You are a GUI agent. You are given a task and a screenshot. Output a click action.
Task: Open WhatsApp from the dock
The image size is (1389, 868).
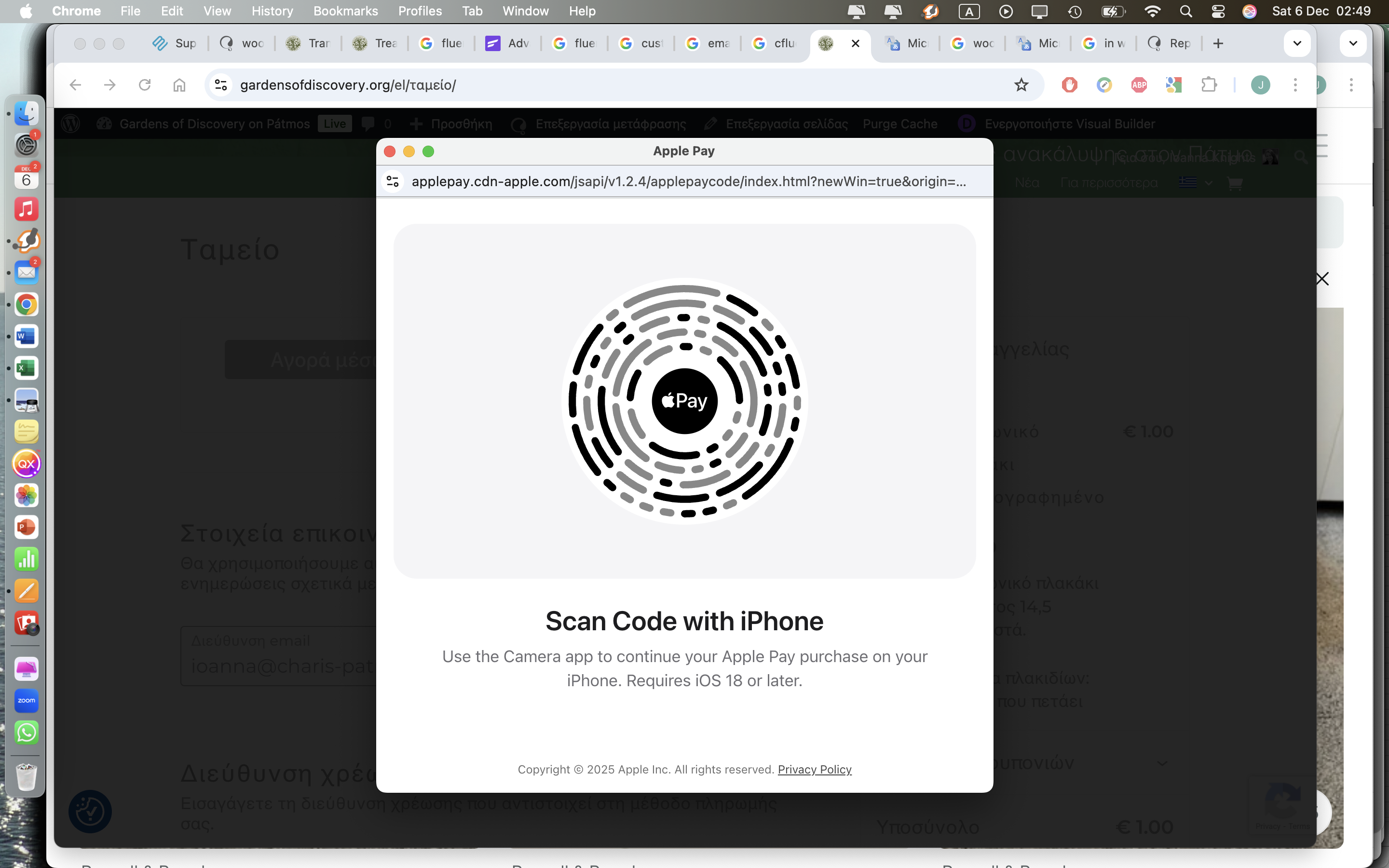(27, 732)
